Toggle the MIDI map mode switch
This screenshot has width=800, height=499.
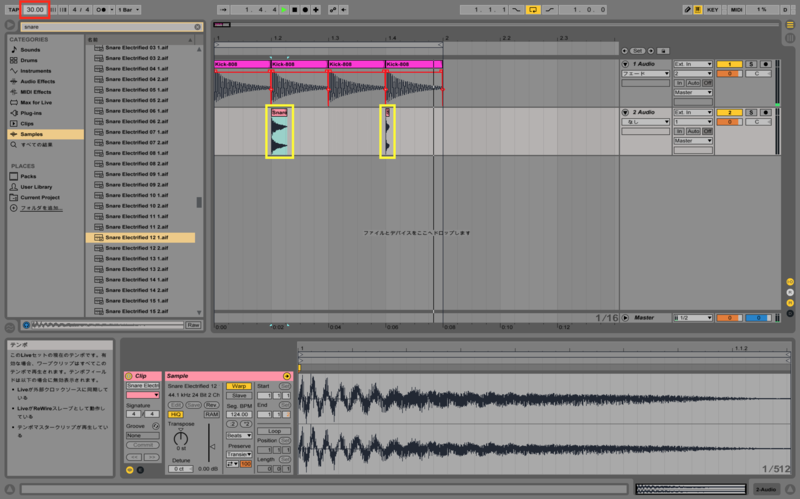coord(736,10)
